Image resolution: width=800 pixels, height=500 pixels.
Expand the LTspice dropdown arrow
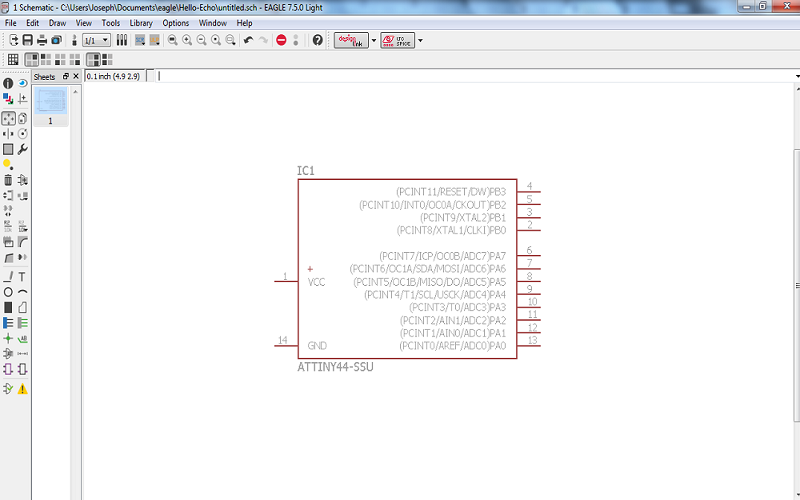click(x=420, y=40)
